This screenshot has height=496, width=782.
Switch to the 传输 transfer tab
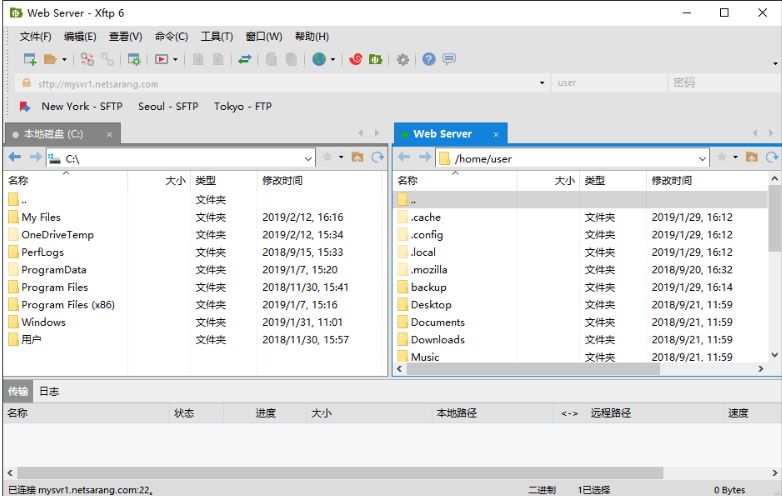point(18,391)
